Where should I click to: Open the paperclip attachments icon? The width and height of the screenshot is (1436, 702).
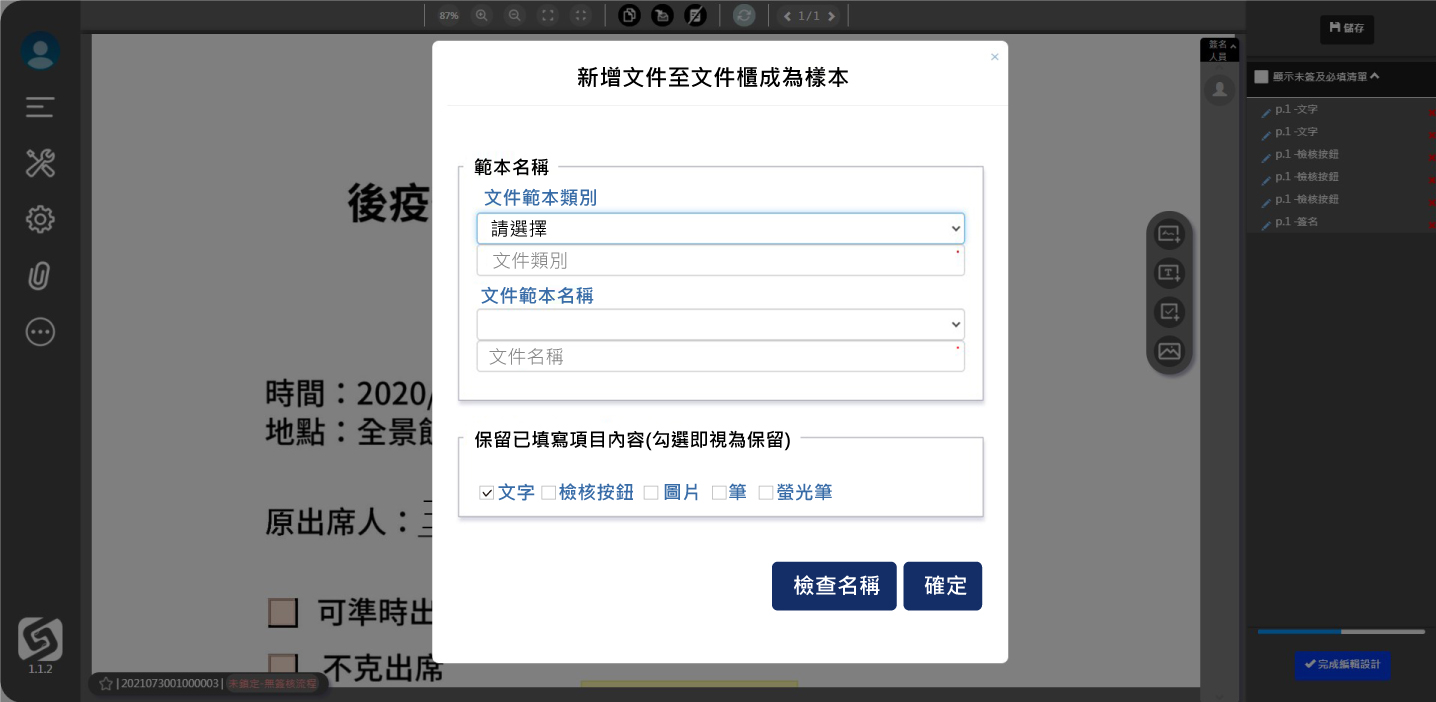(40, 276)
